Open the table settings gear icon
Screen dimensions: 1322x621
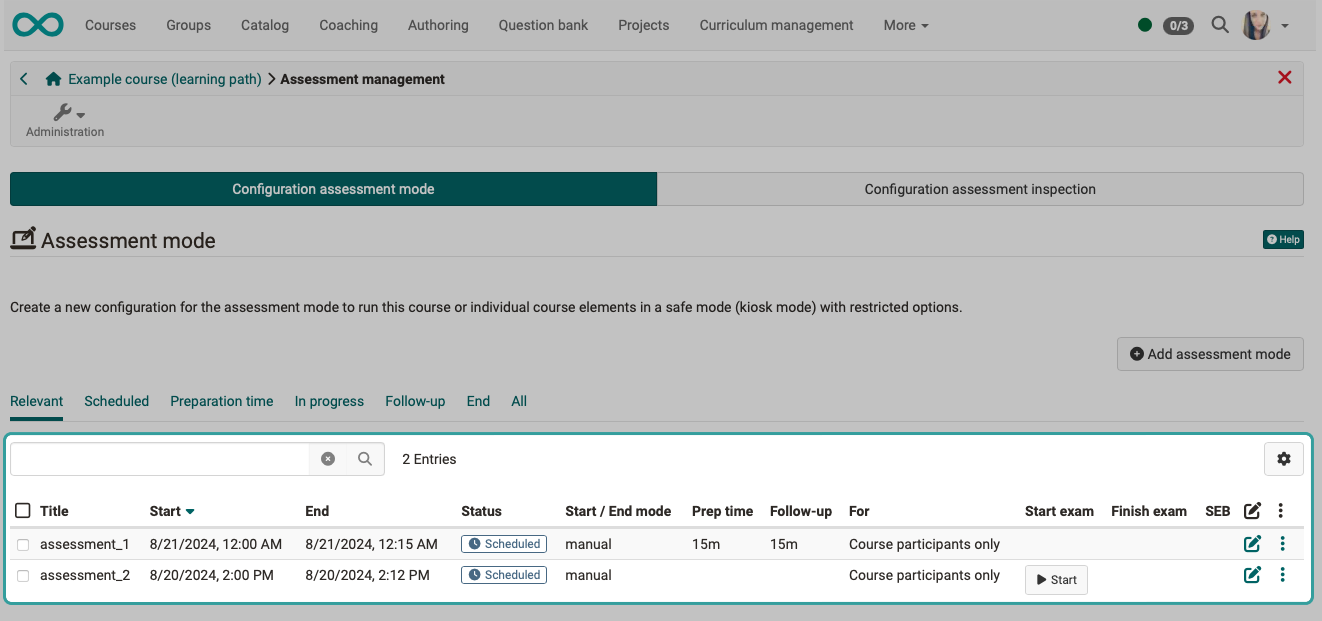[1283, 458]
